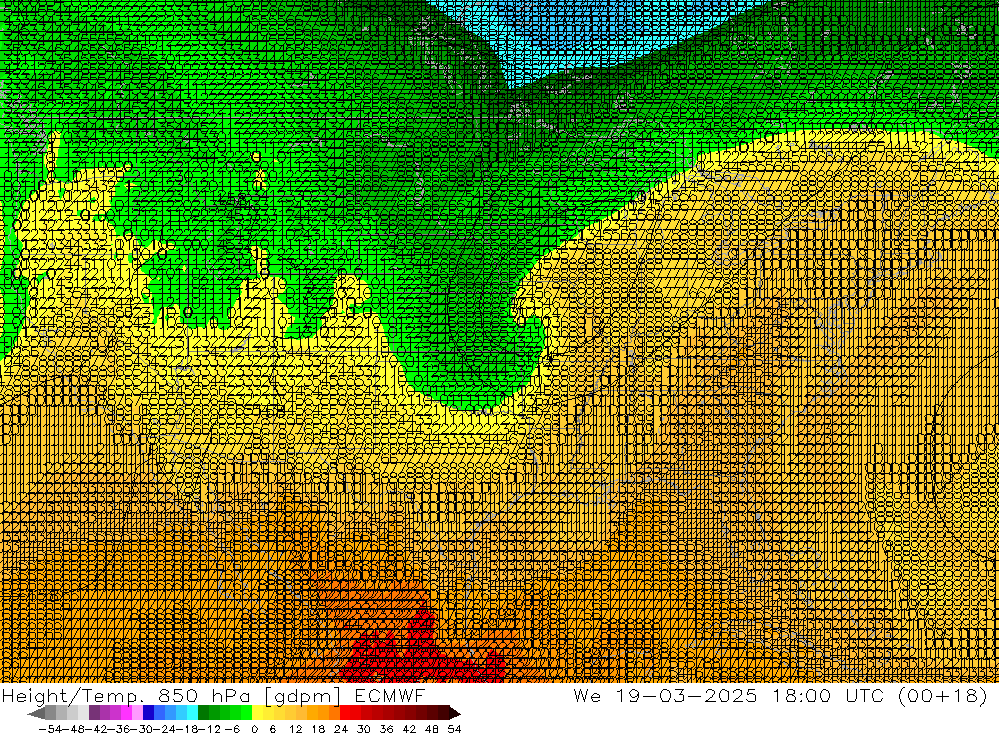The height and width of the screenshot is (733, 1000).
Task: Click the right dark arrow of the color scale
Action: (455, 713)
